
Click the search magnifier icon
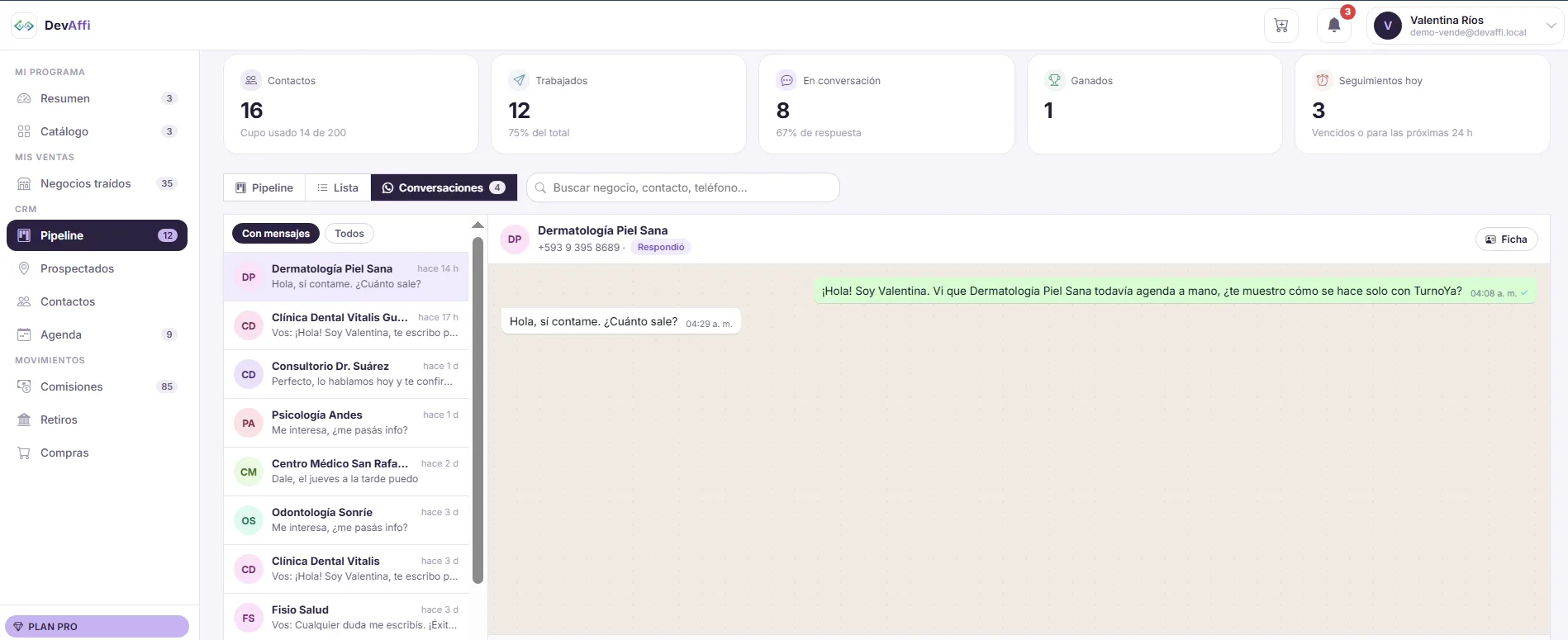tap(540, 187)
